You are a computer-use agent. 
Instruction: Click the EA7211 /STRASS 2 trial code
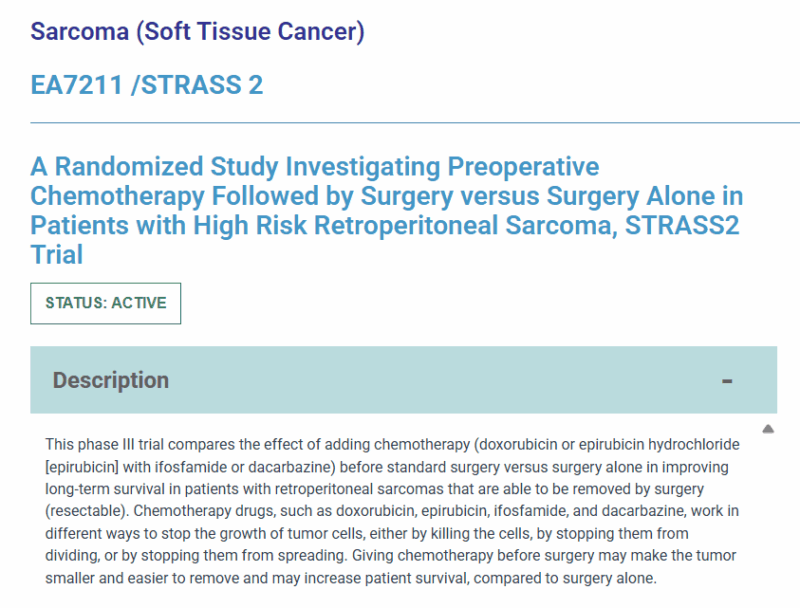tap(147, 85)
